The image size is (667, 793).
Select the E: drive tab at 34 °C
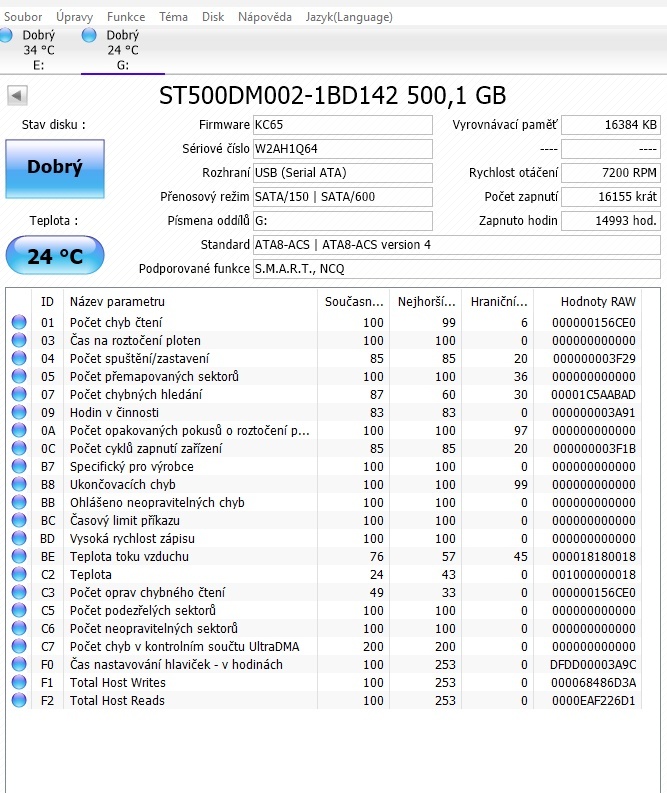tap(38, 50)
